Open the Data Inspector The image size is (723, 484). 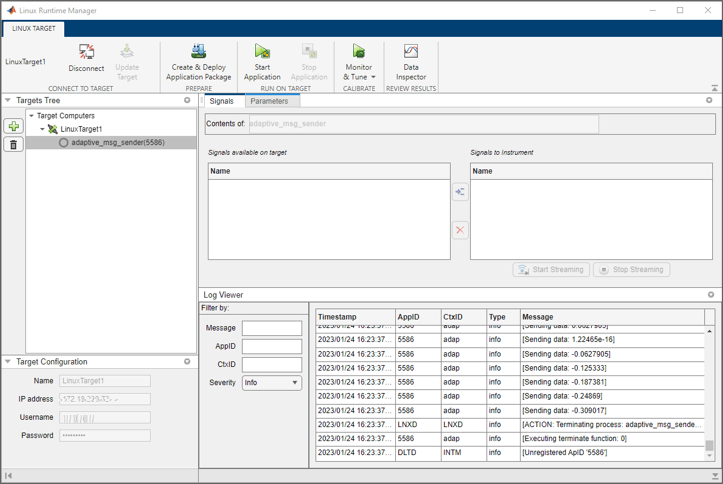(410, 52)
